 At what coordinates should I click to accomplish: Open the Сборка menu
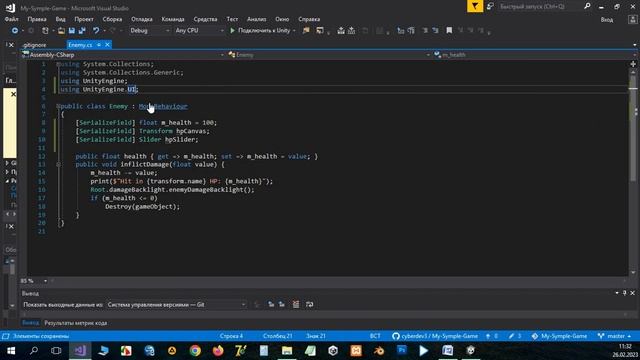(x=112, y=19)
